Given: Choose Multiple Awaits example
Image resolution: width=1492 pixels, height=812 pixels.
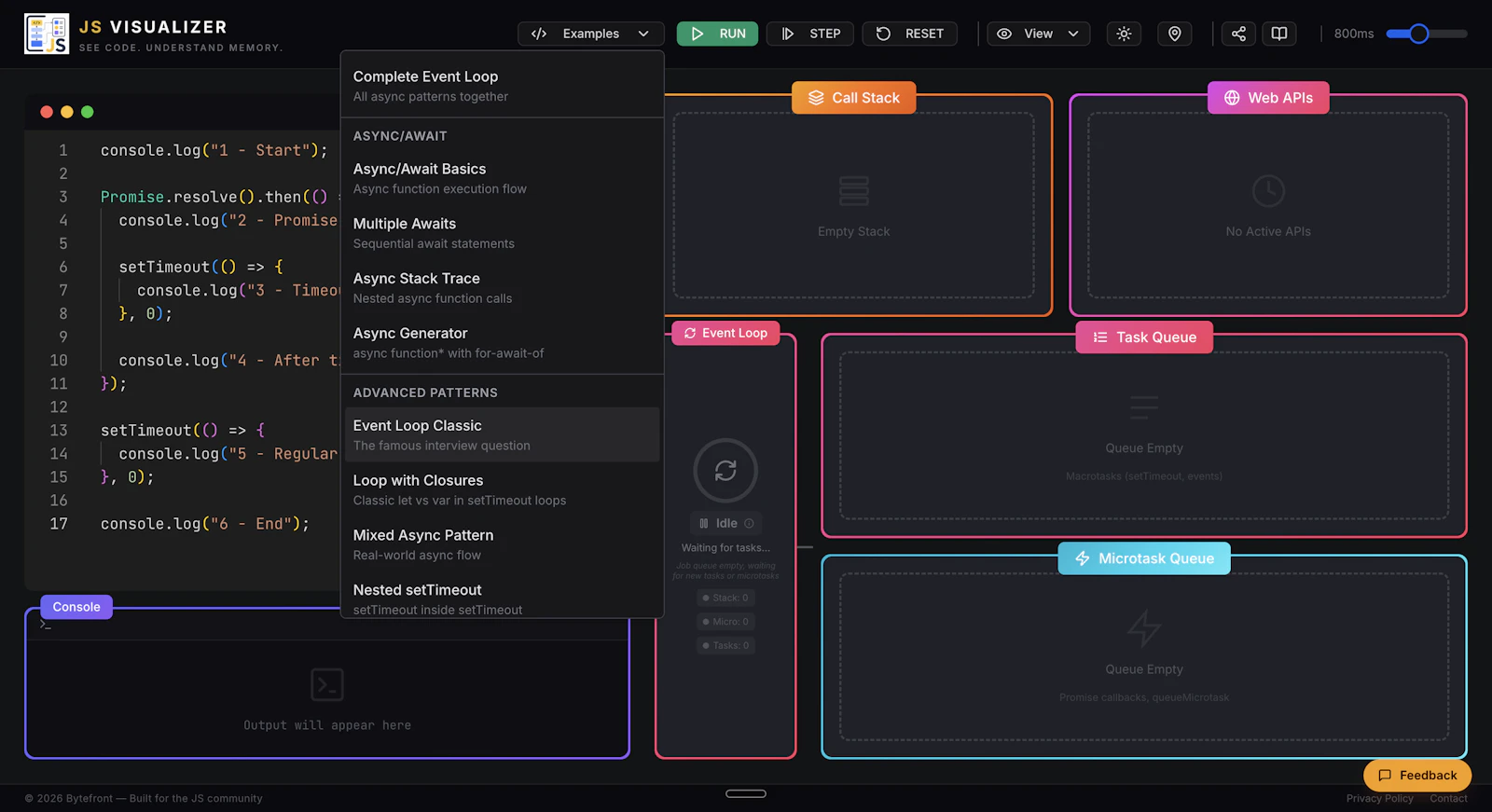Looking at the screenshot, I should tap(502, 233).
